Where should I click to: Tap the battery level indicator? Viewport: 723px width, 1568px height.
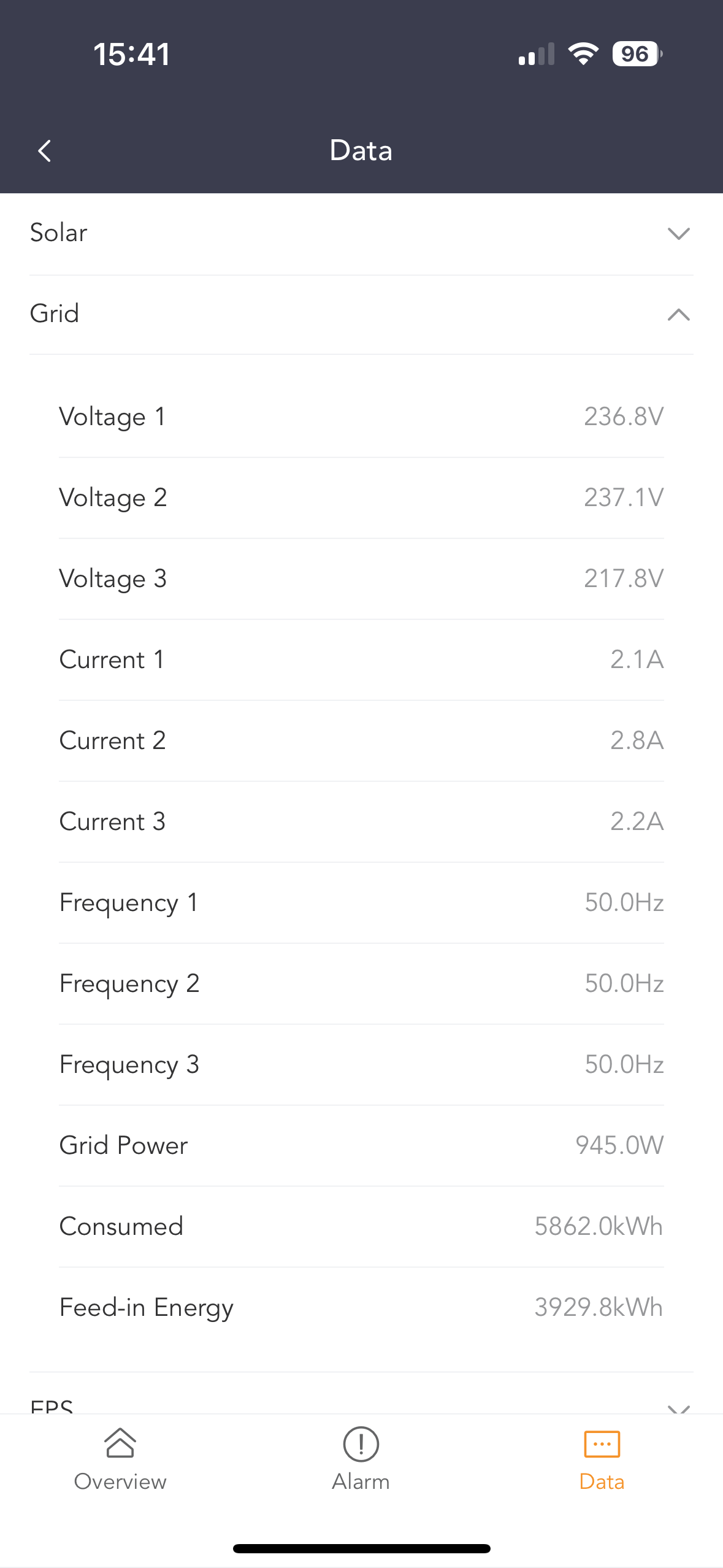(x=637, y=54)
